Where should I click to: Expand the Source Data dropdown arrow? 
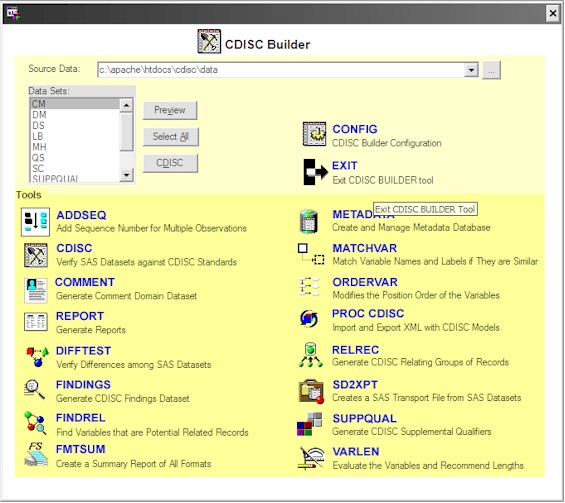point(471,70)
